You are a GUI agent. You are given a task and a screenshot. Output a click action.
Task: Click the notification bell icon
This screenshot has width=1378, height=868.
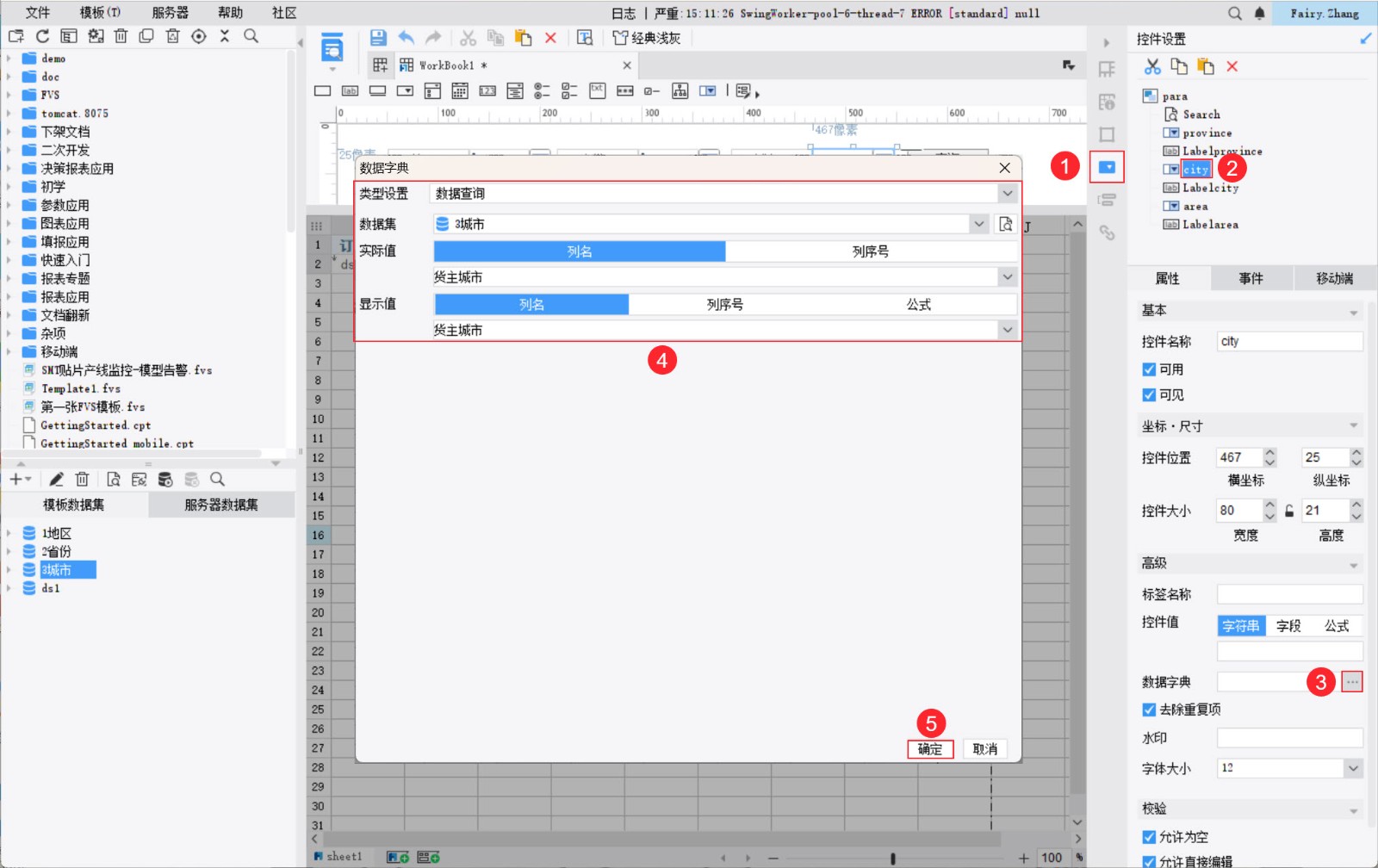tap(1260, 13)
